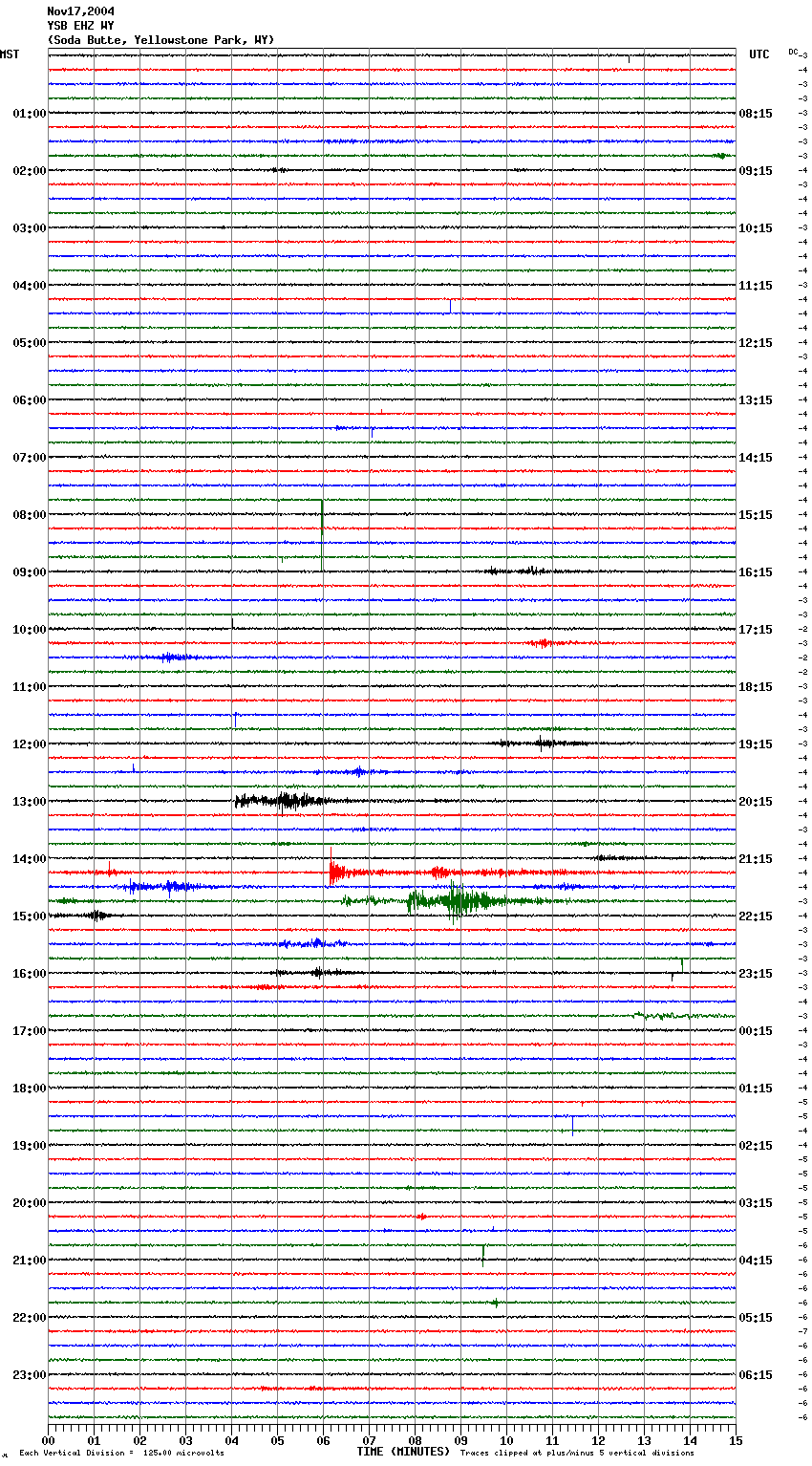812x1466 pixels.
Task: Click the 16:00 MST time label
Action: (x=29, y=974)
